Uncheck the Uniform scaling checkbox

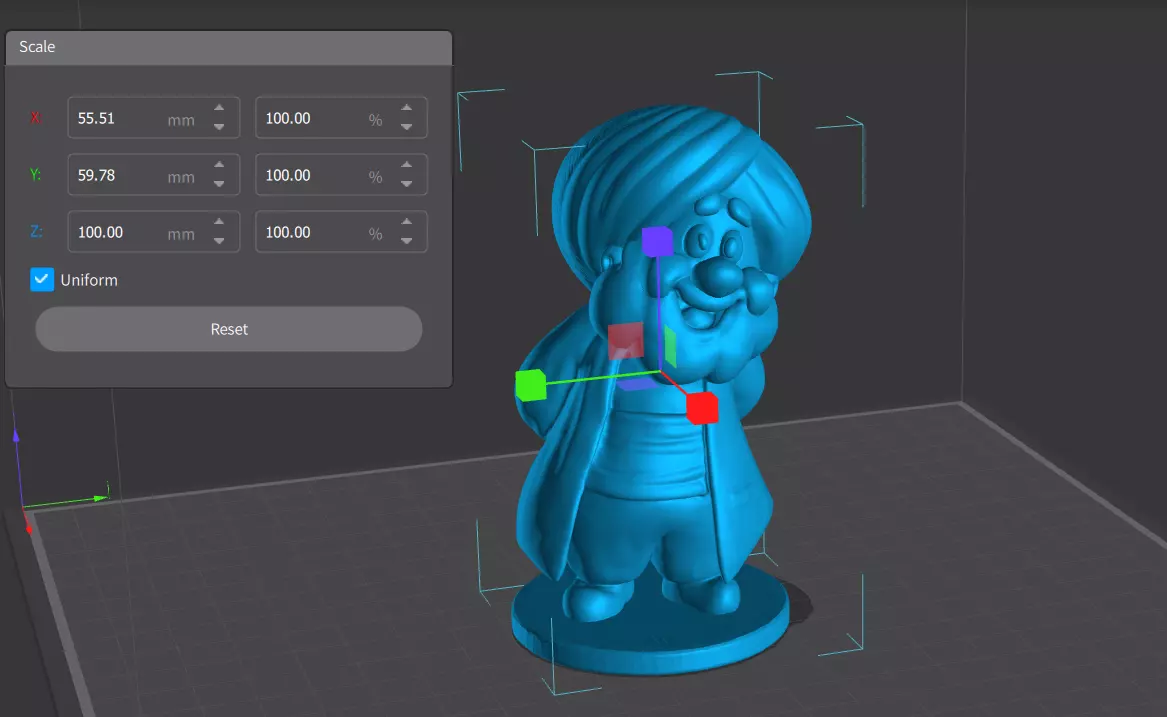tap(42, 279)
